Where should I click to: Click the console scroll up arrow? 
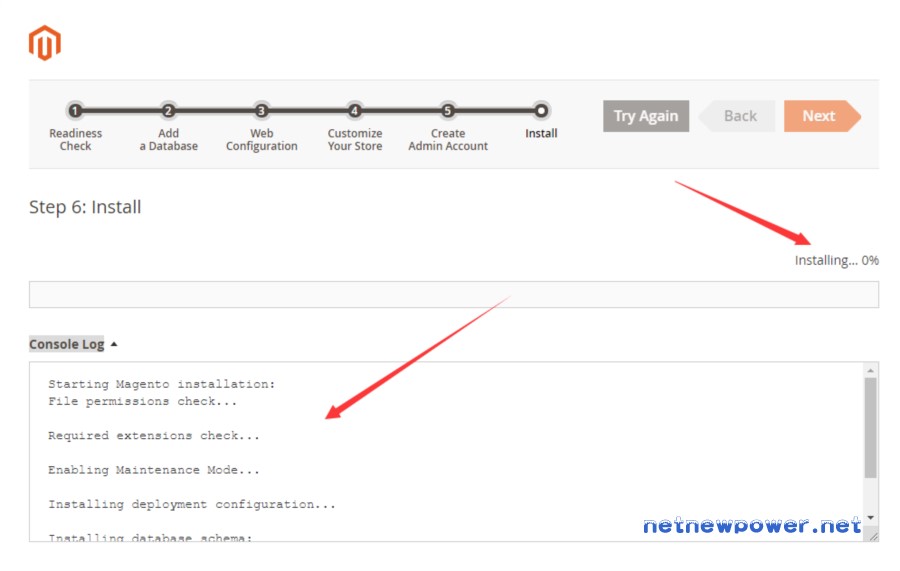click(870, 371)
